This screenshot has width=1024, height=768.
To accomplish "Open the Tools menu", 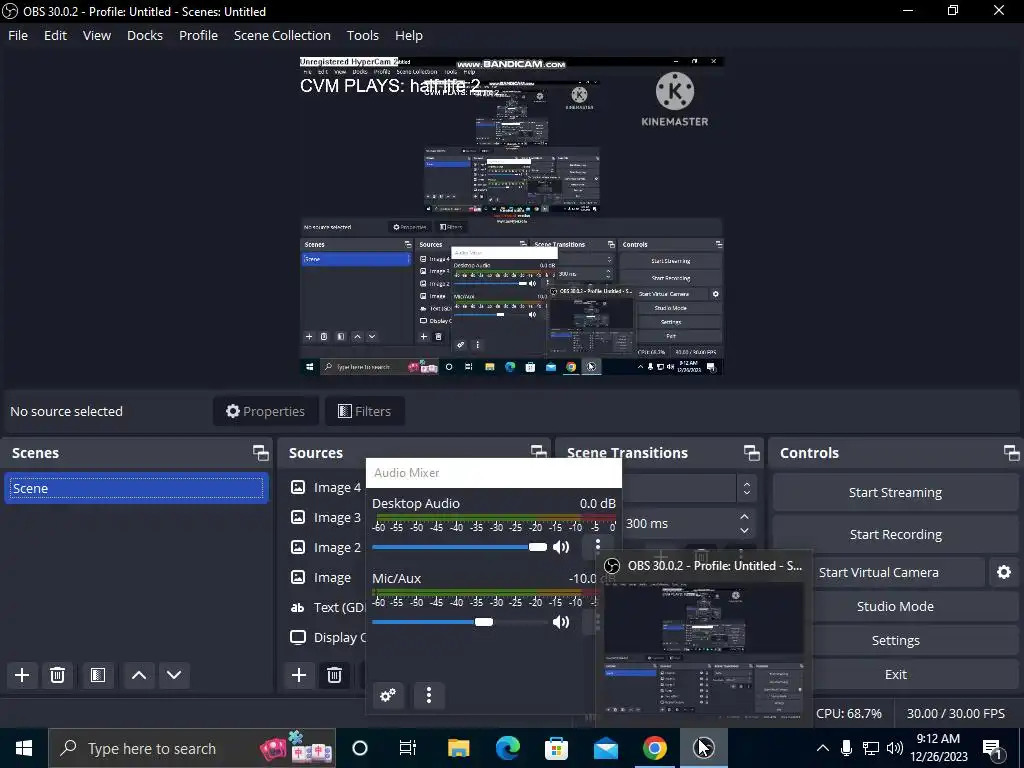I will pyautogui.click(x=362, y=35).
